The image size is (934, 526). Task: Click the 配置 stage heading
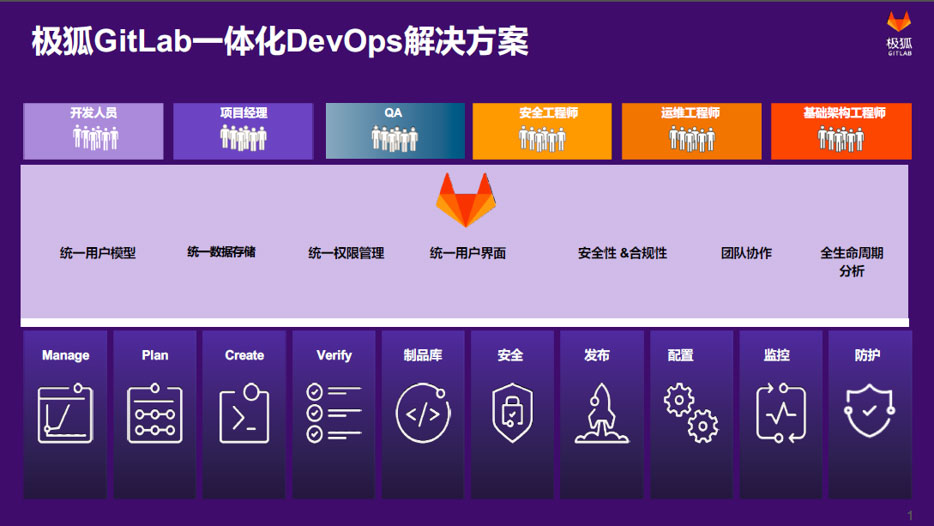(x=680, y=356)
